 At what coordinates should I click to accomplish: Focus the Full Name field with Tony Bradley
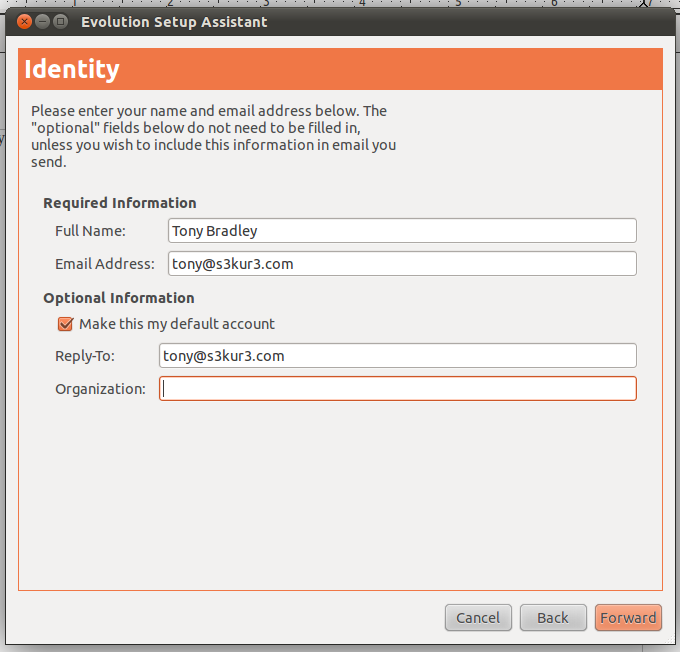tap(402, 231)
